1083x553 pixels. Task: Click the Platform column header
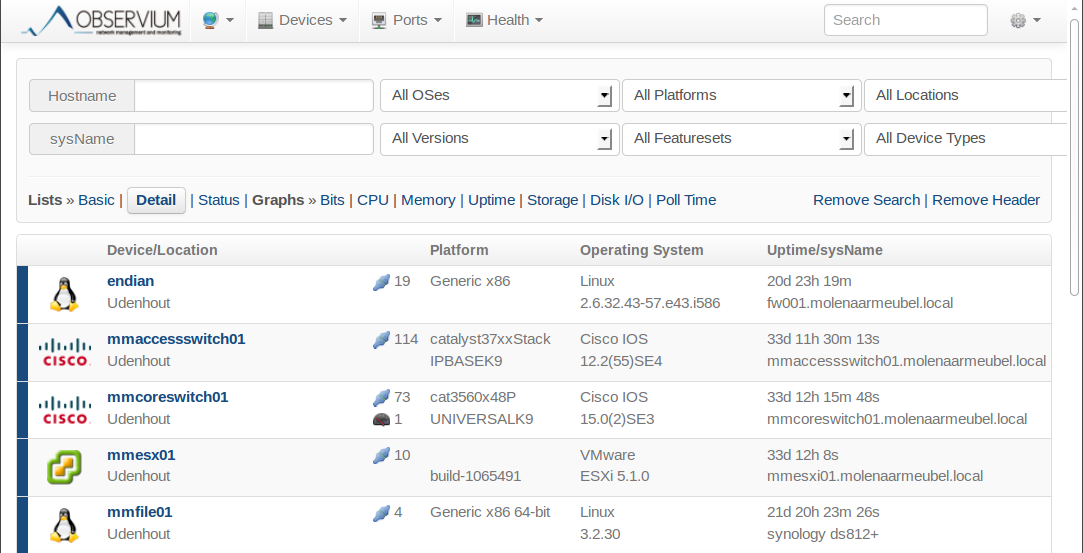click(459, 250)
